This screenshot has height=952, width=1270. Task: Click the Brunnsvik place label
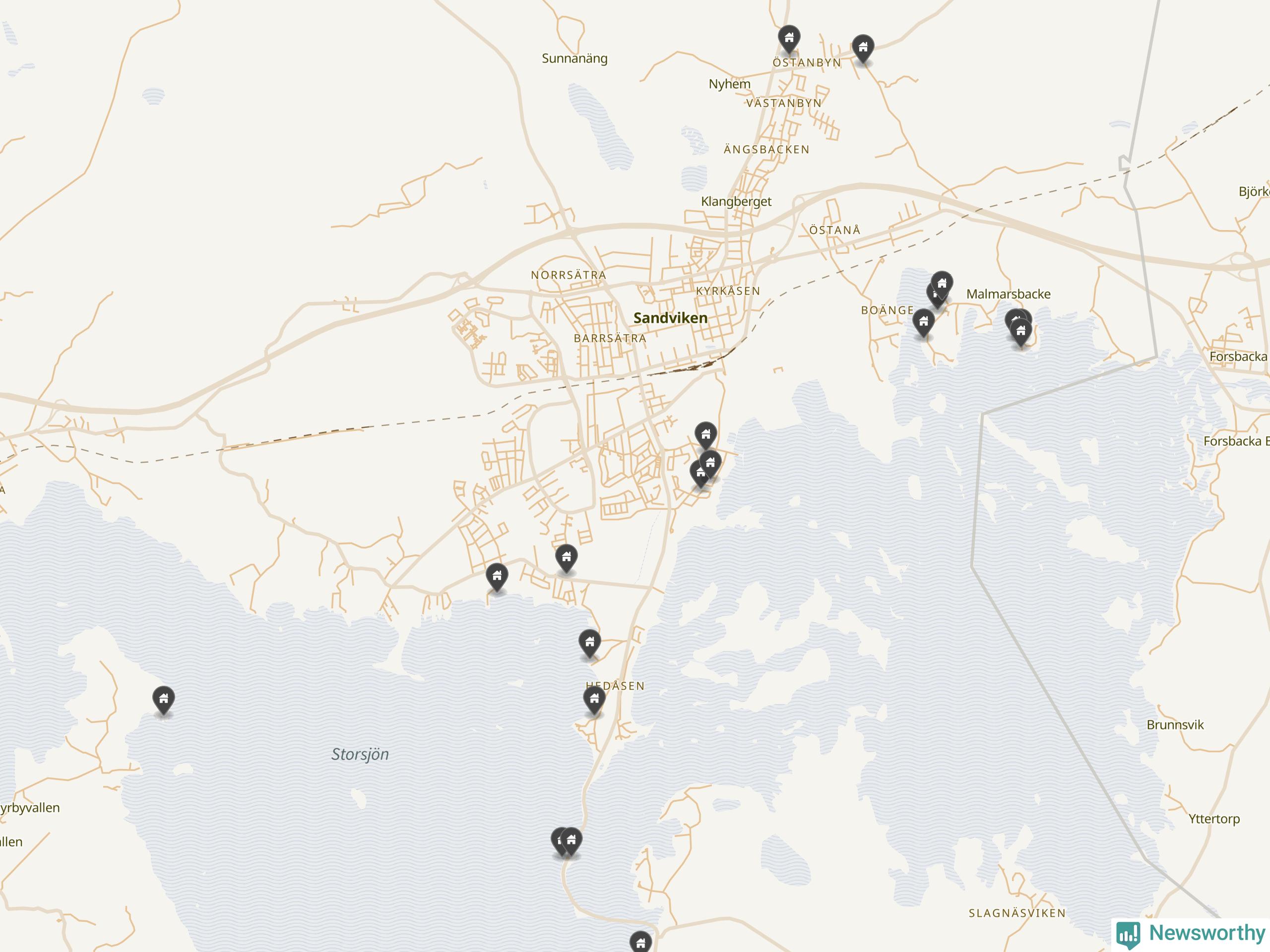[1175, 725]
